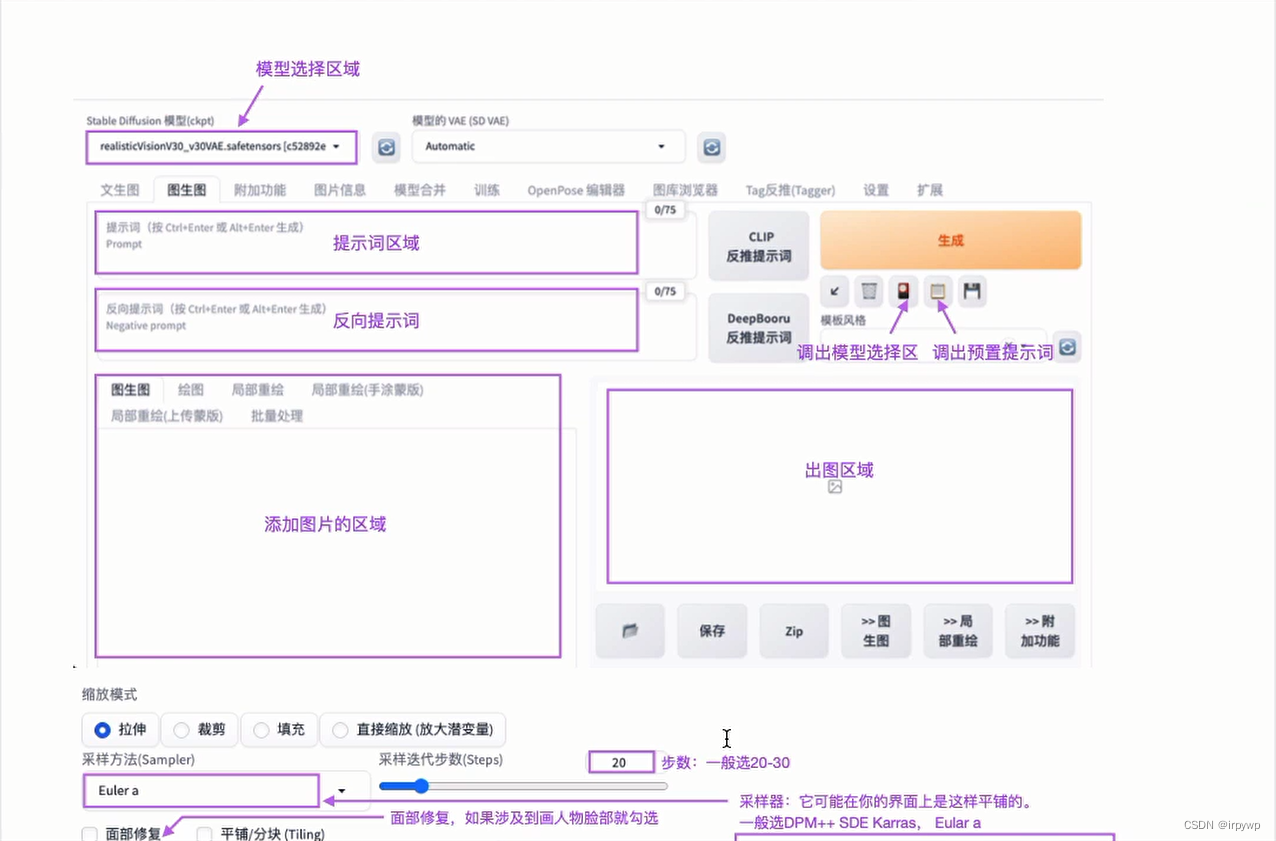
Task: Select the 局部重绘(手涂蒙版) sub-tab
Action: point(367,390)
